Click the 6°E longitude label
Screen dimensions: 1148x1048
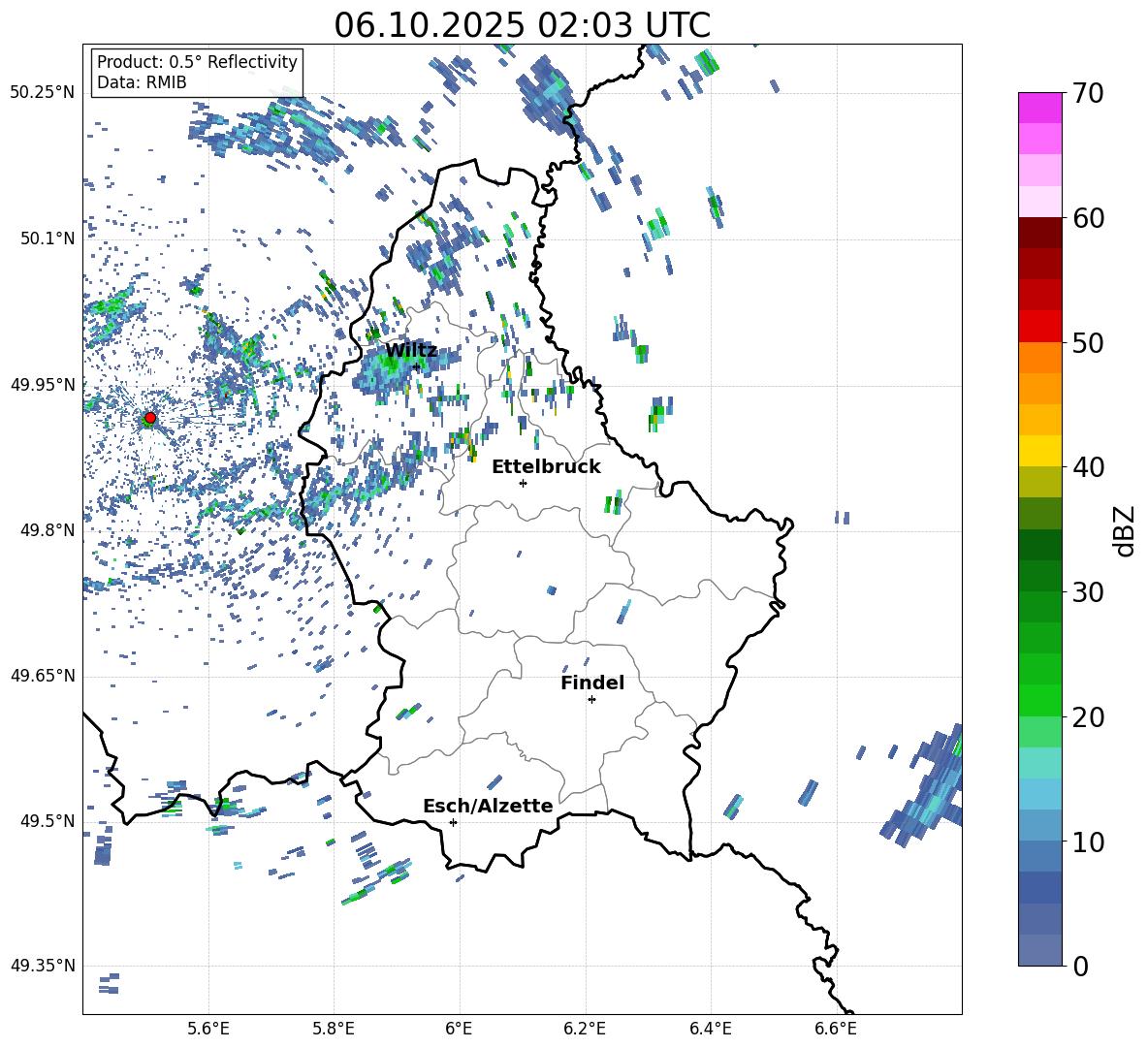pos(459,1030)
